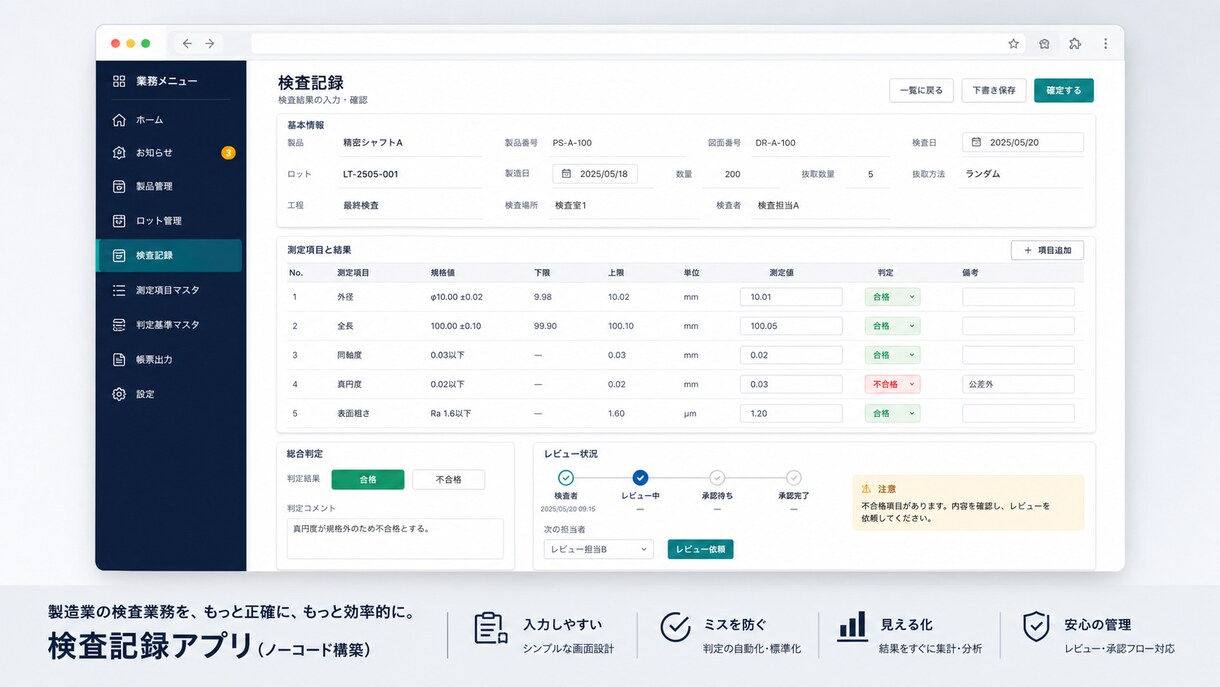Click the 測定値 field showing 10.01

pos(791,297)
